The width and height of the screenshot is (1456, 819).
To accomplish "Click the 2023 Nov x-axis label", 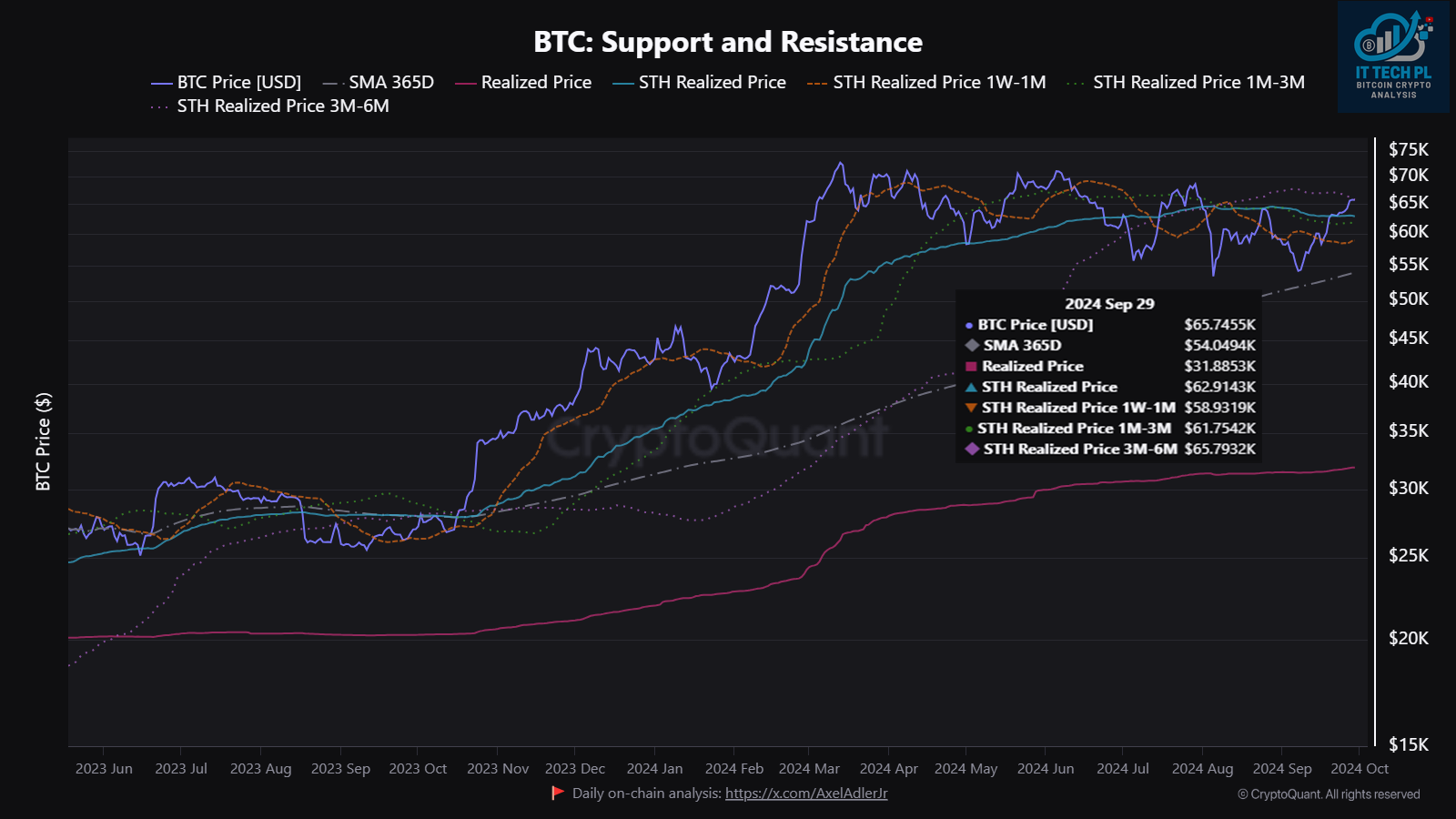I will [x=498, y=769].
